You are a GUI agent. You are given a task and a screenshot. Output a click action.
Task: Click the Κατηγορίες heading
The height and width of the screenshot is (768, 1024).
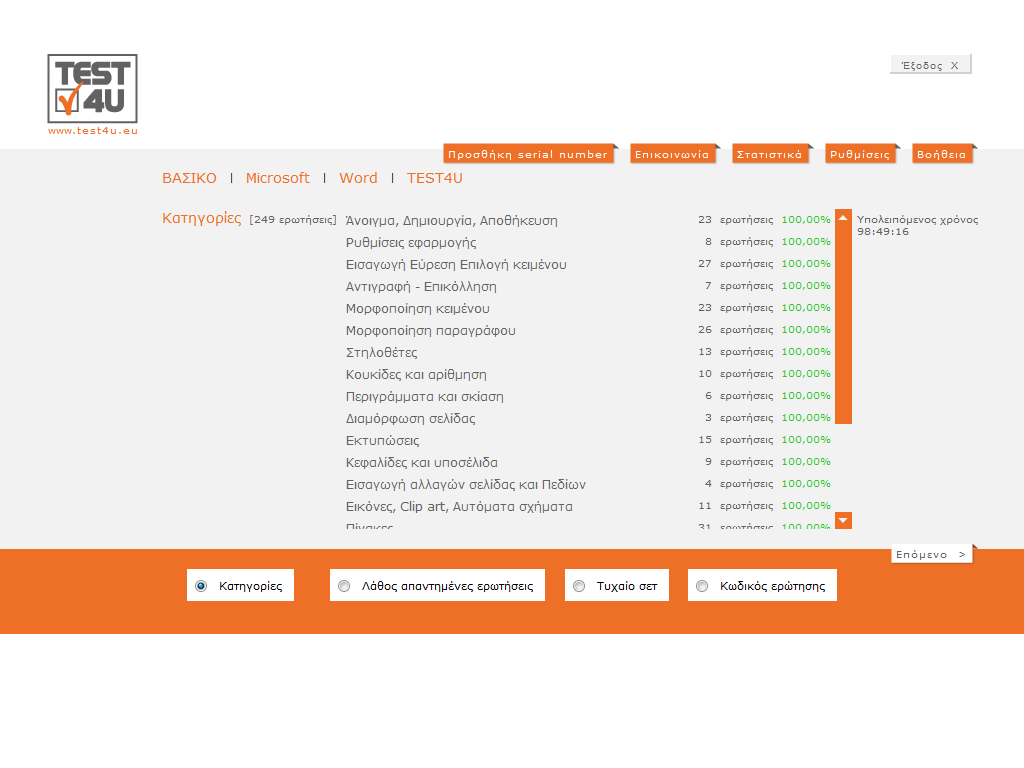tap(201, 218)
